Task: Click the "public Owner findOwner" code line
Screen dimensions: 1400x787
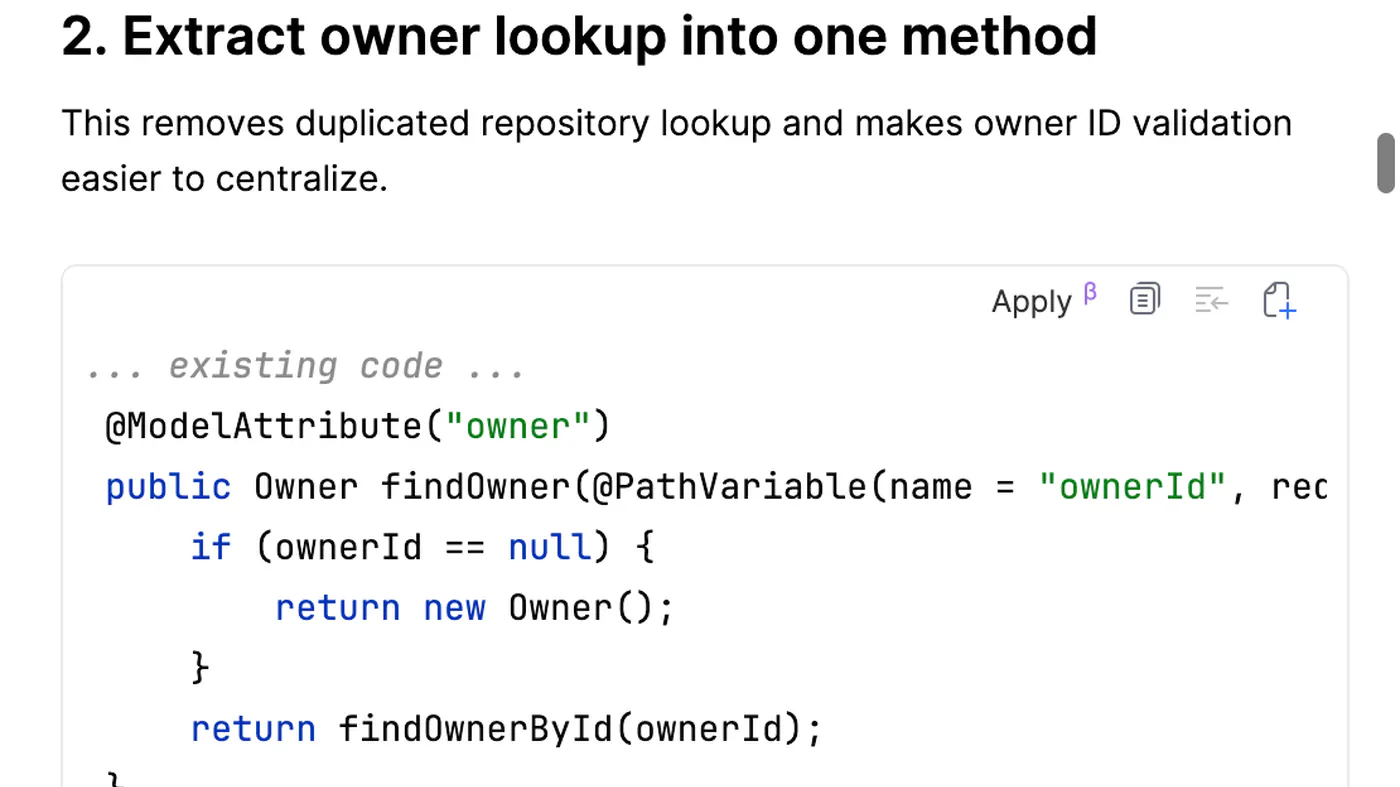Action: (716, 487)
